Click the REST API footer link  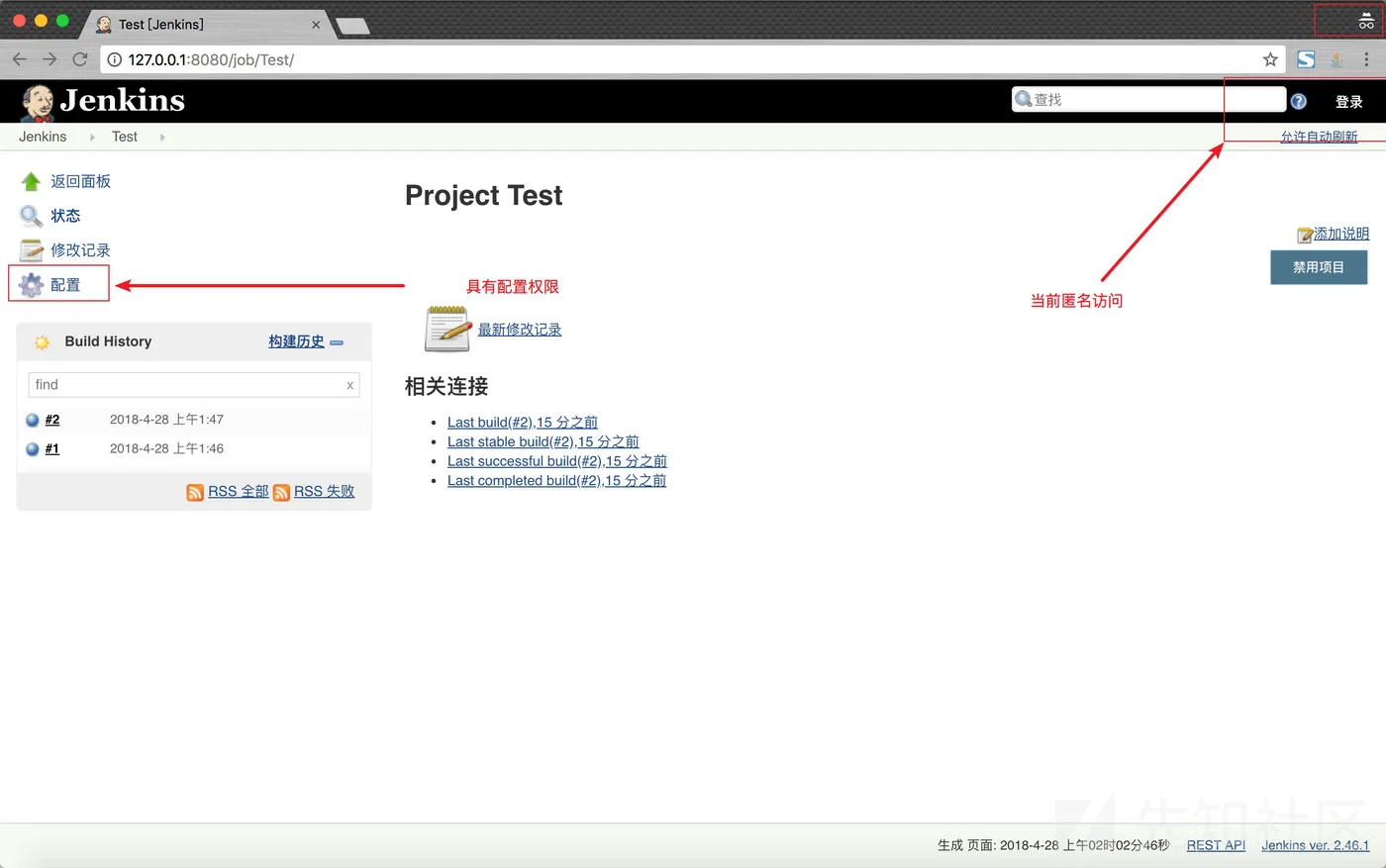click(x=1216, y=845)
